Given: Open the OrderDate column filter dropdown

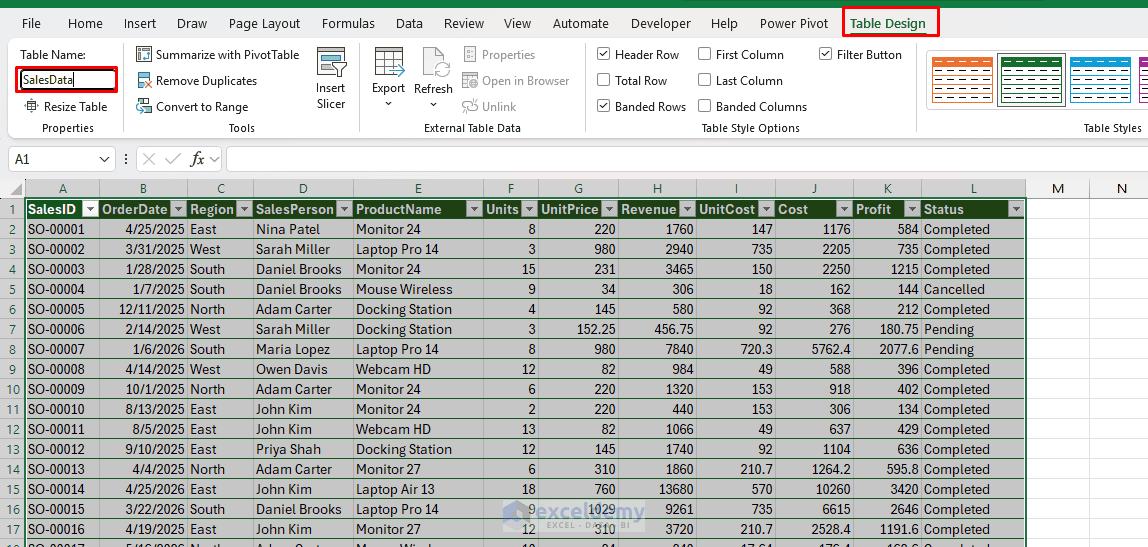Looking at the screenshot, I should pos(178,209).
